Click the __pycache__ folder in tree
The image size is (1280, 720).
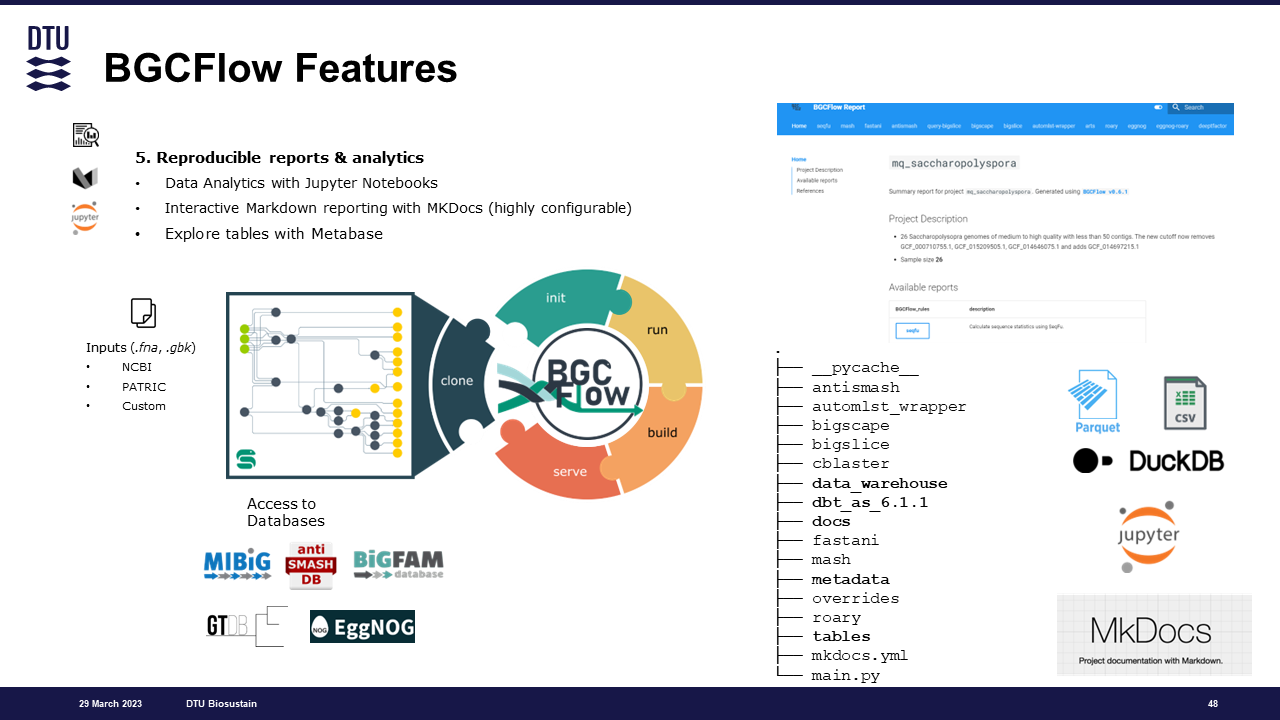click(x=865, y=368)
